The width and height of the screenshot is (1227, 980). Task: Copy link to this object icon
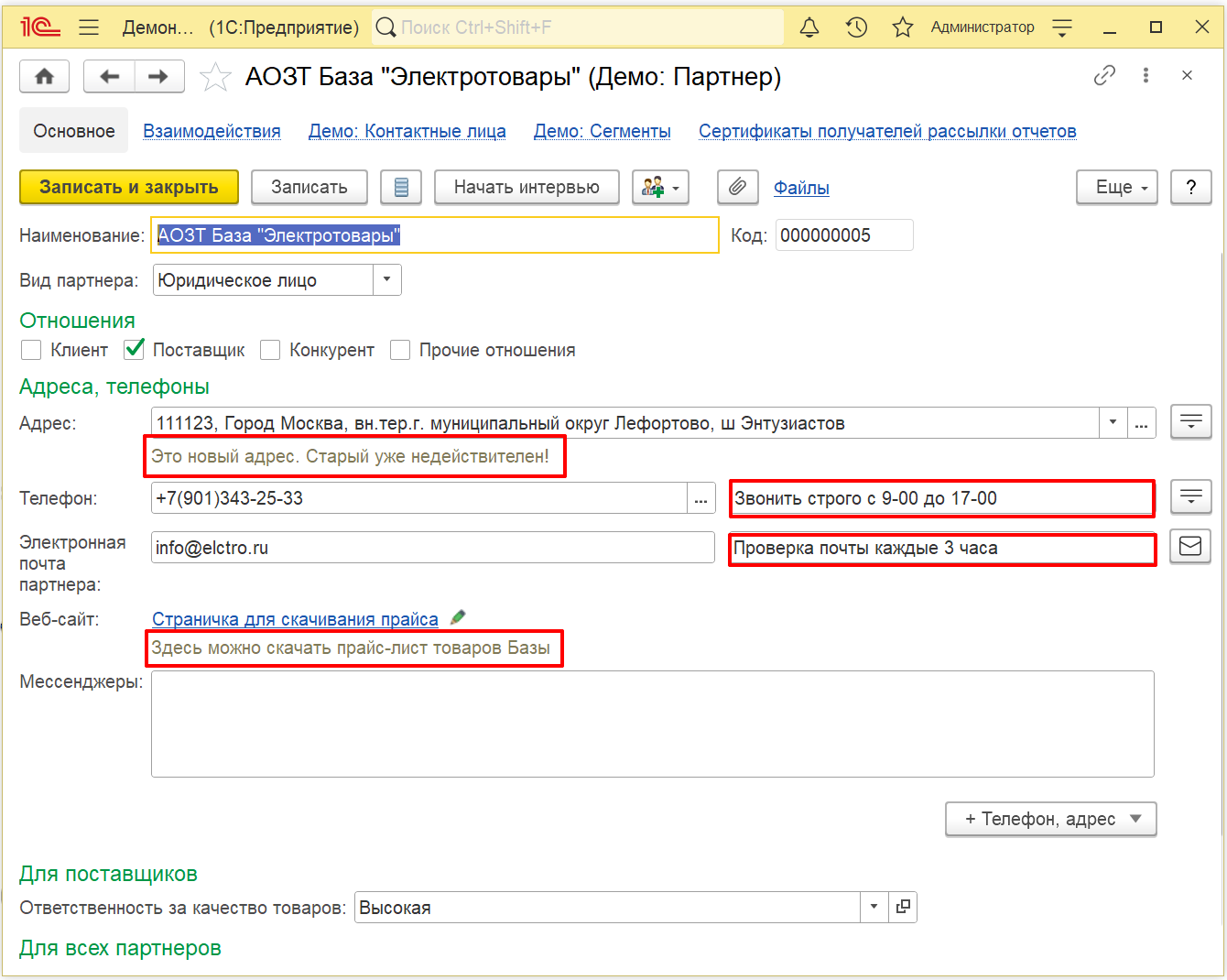[x=1105, y=75]
